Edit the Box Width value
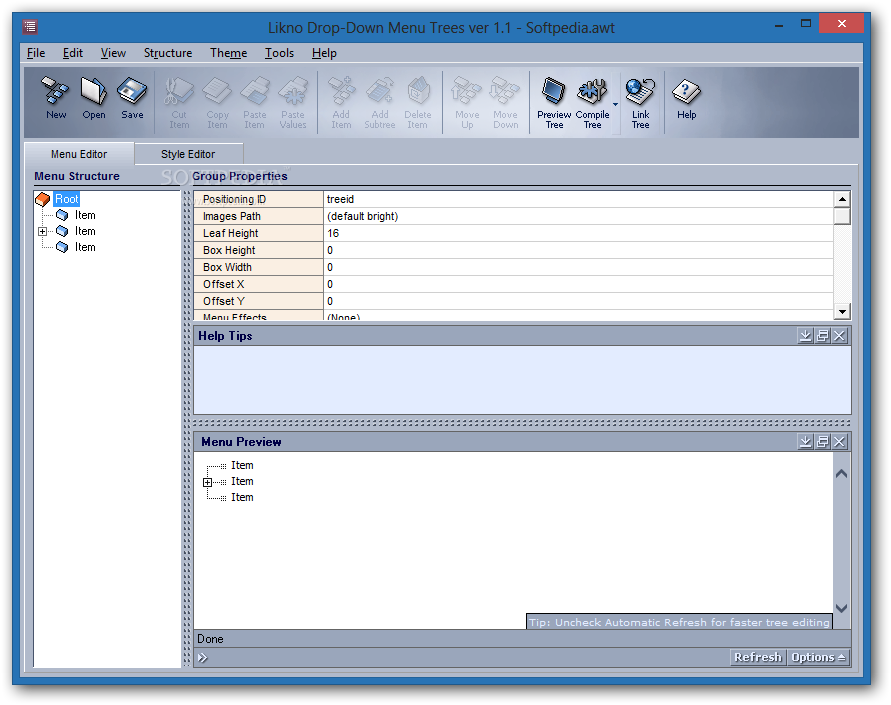The image size is (891, 705). pyautogui.click(x=578, y=267)
